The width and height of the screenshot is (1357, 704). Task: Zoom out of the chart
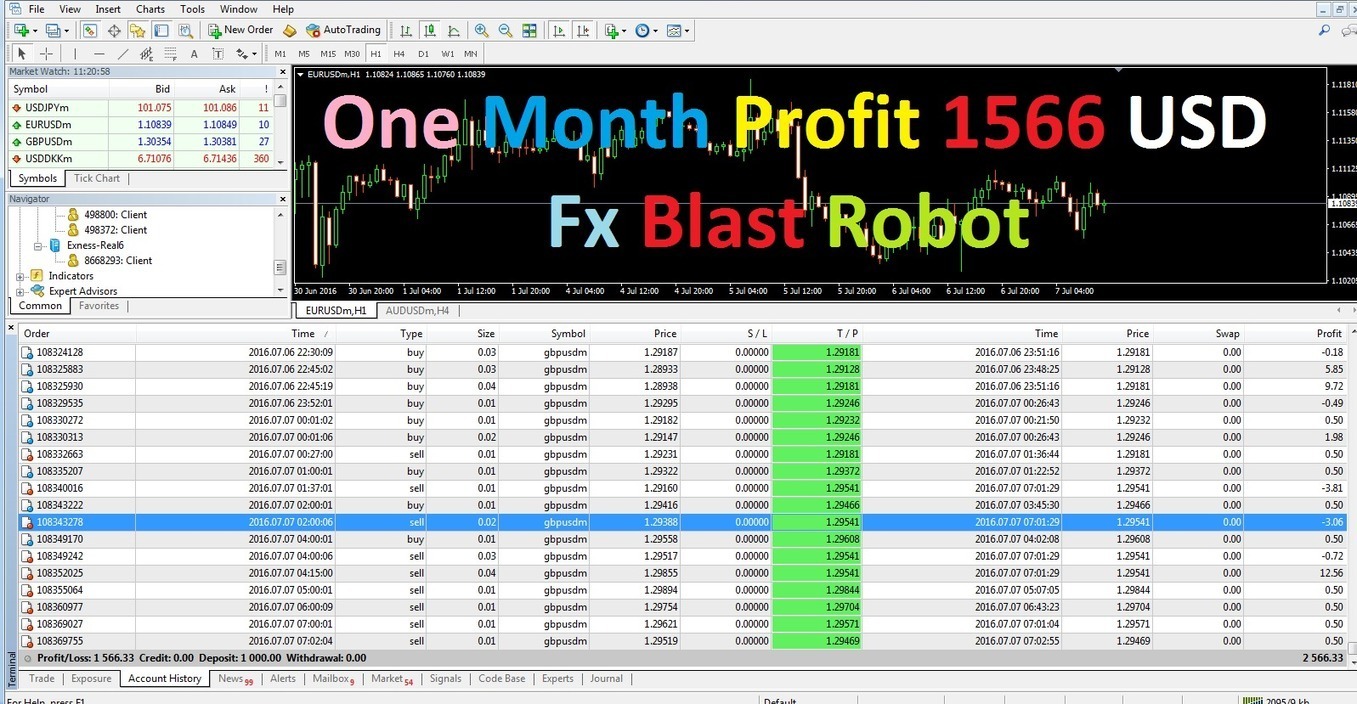click(505, 31)
